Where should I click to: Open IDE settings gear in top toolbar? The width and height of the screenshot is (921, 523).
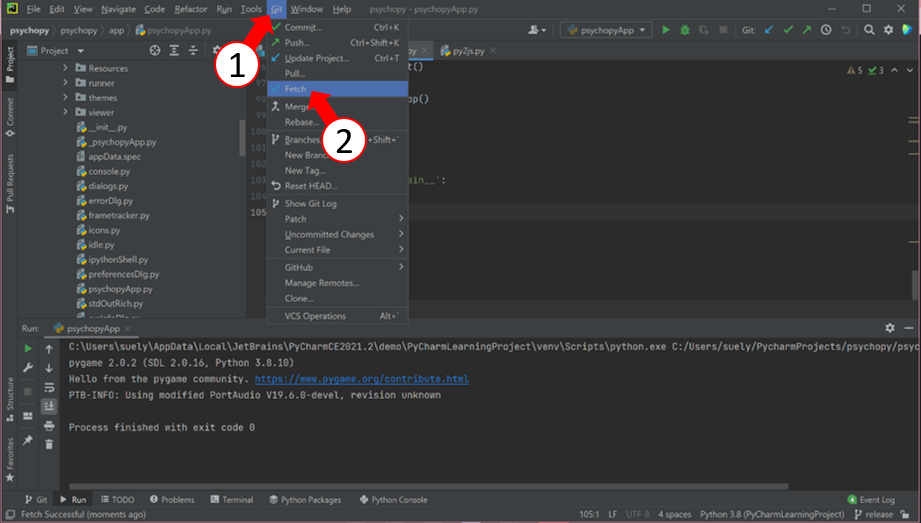889,30
